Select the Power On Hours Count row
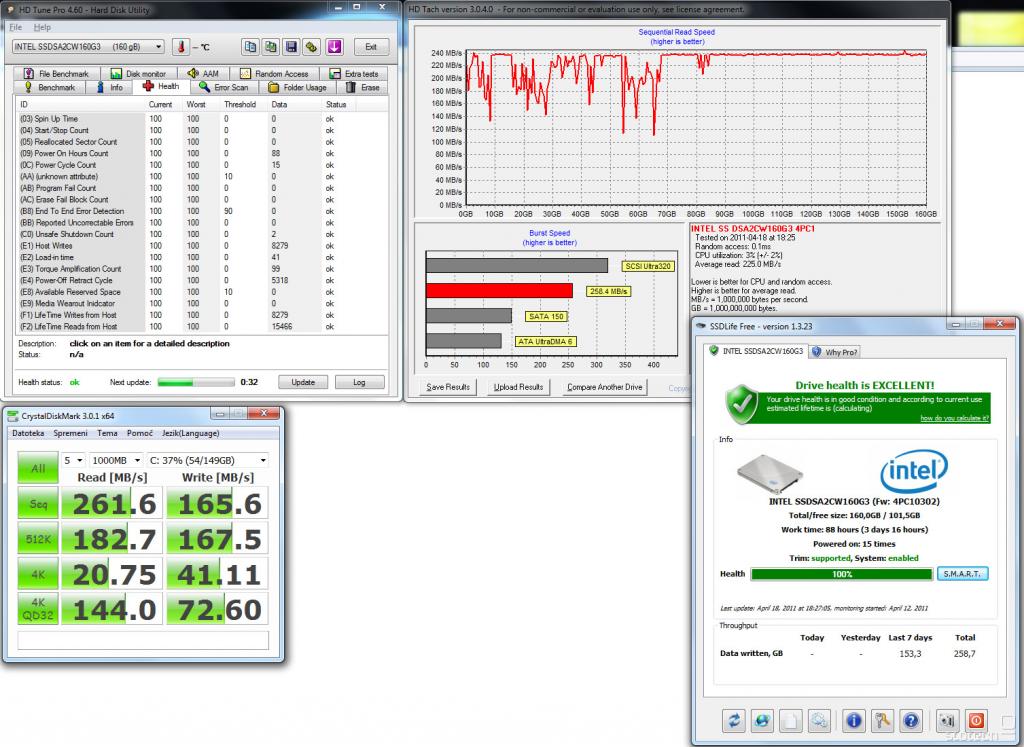 coord(201,153)
